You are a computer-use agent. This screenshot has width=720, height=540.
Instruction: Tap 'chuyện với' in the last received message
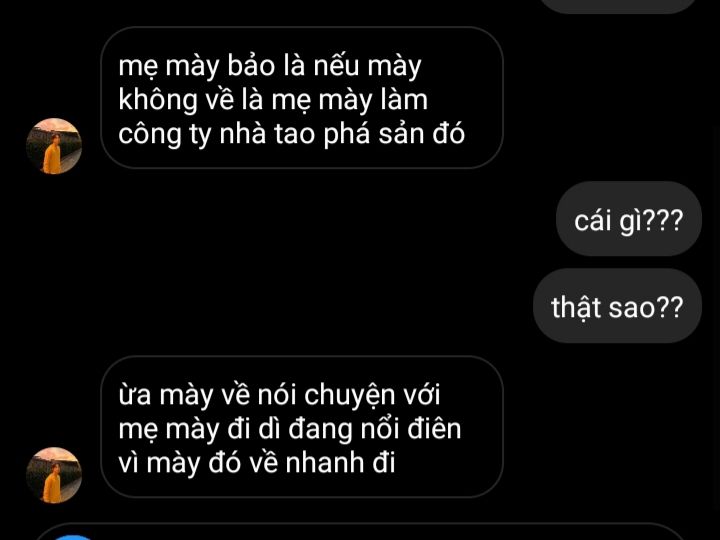(x=371, y=395)
